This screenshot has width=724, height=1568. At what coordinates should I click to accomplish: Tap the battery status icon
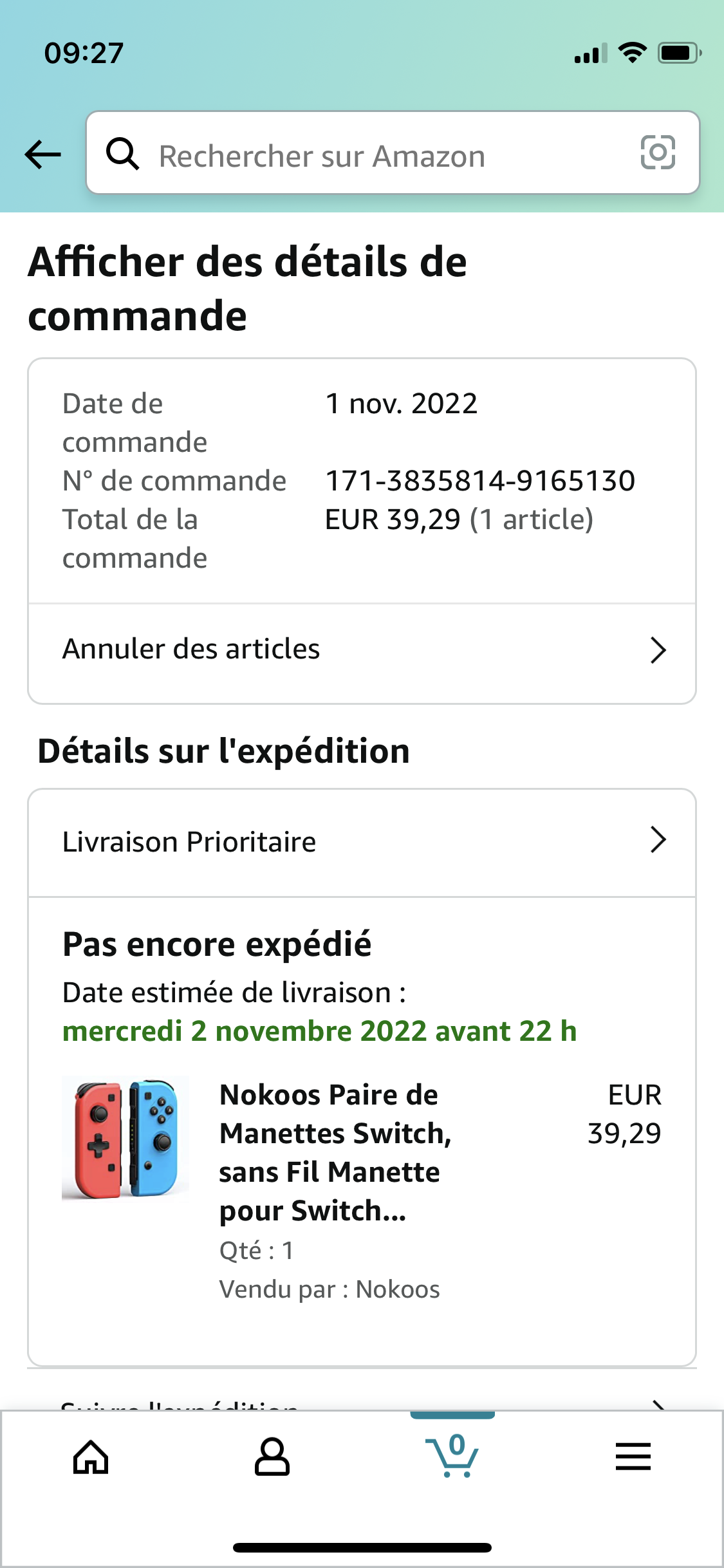pos(680,53)
